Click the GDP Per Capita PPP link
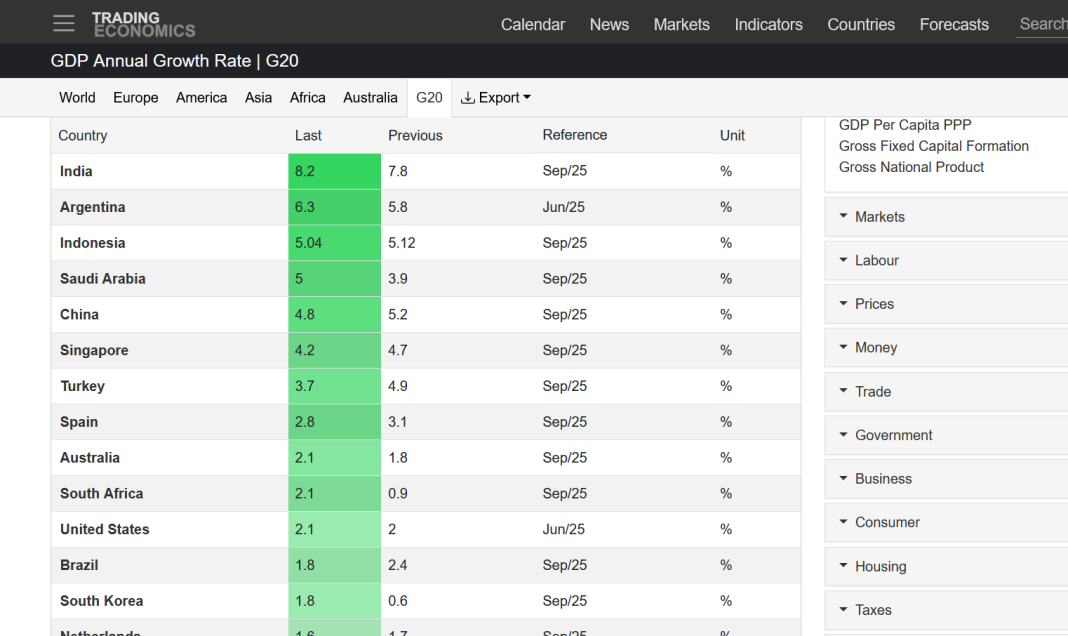 click(x=904, y=126)
